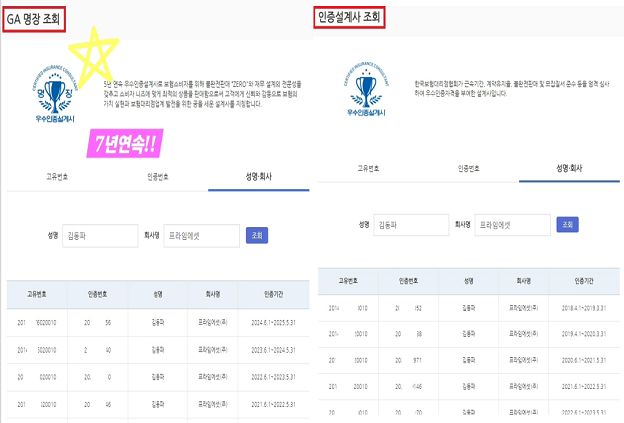Screen dimensions: 624x423
Task: Click the 인증번호 value in 2018.4.1~2019.3.31 row
Action: (408, 308)
